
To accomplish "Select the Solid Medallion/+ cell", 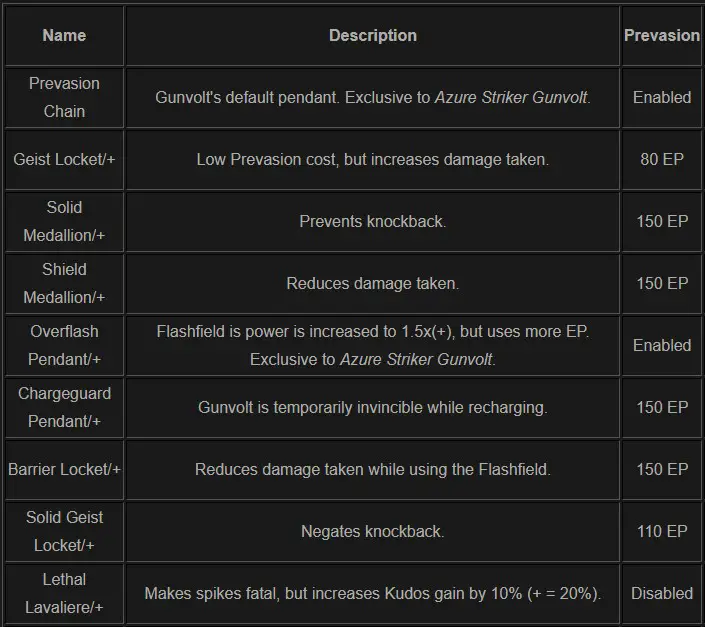I will (x=64, y=222).
